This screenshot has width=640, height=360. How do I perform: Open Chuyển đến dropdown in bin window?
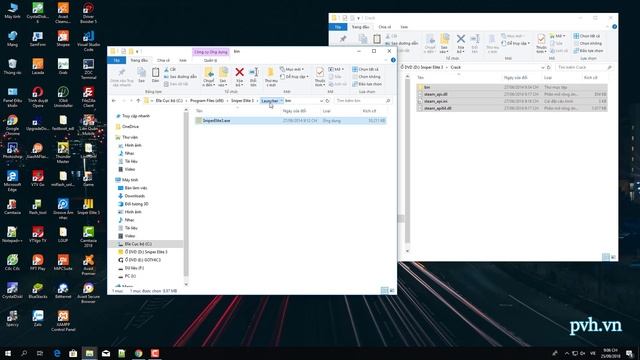[209, 76]
